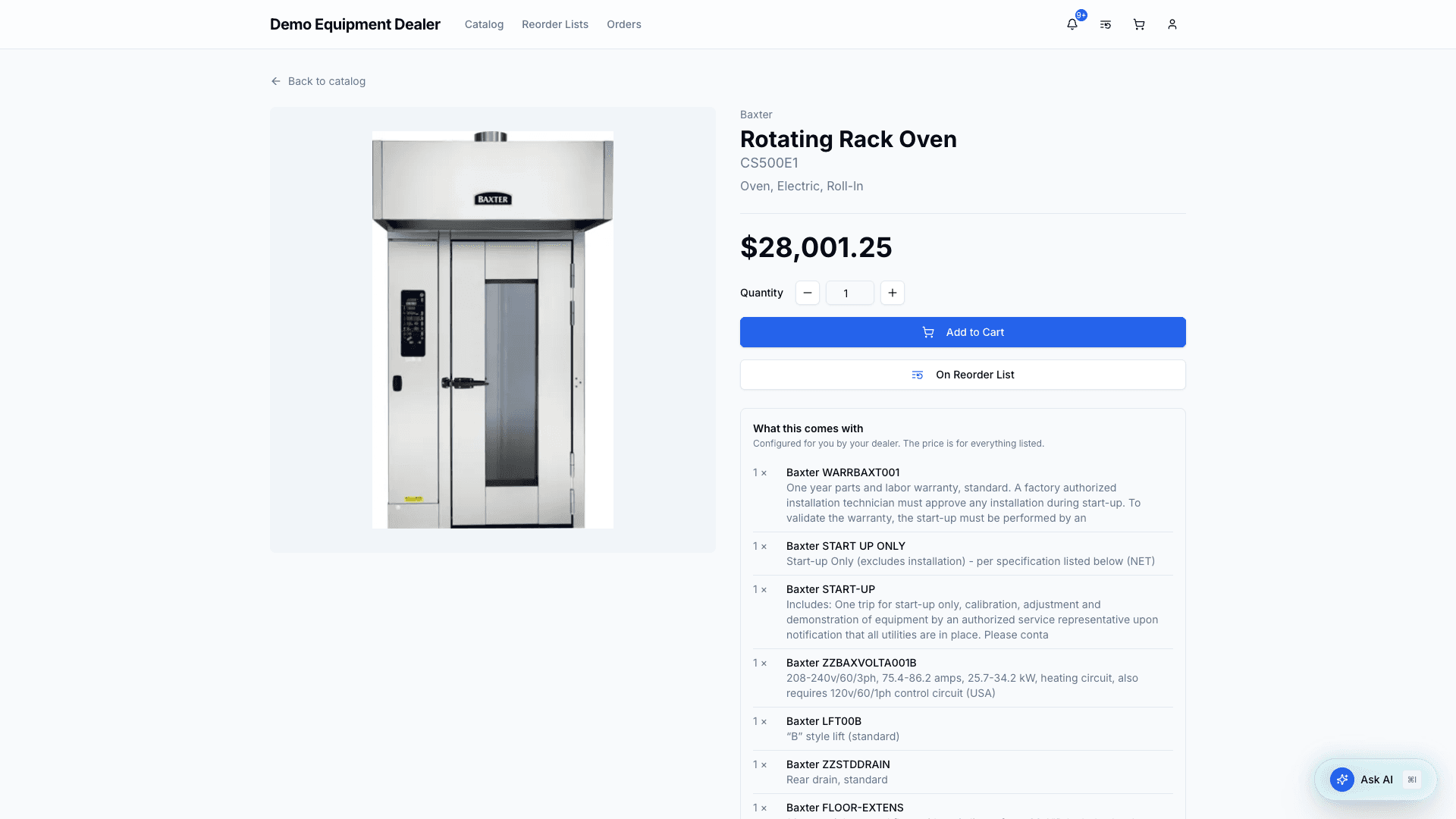Select the Baxter ZZSTDDRAIN item text

point(838,764)
